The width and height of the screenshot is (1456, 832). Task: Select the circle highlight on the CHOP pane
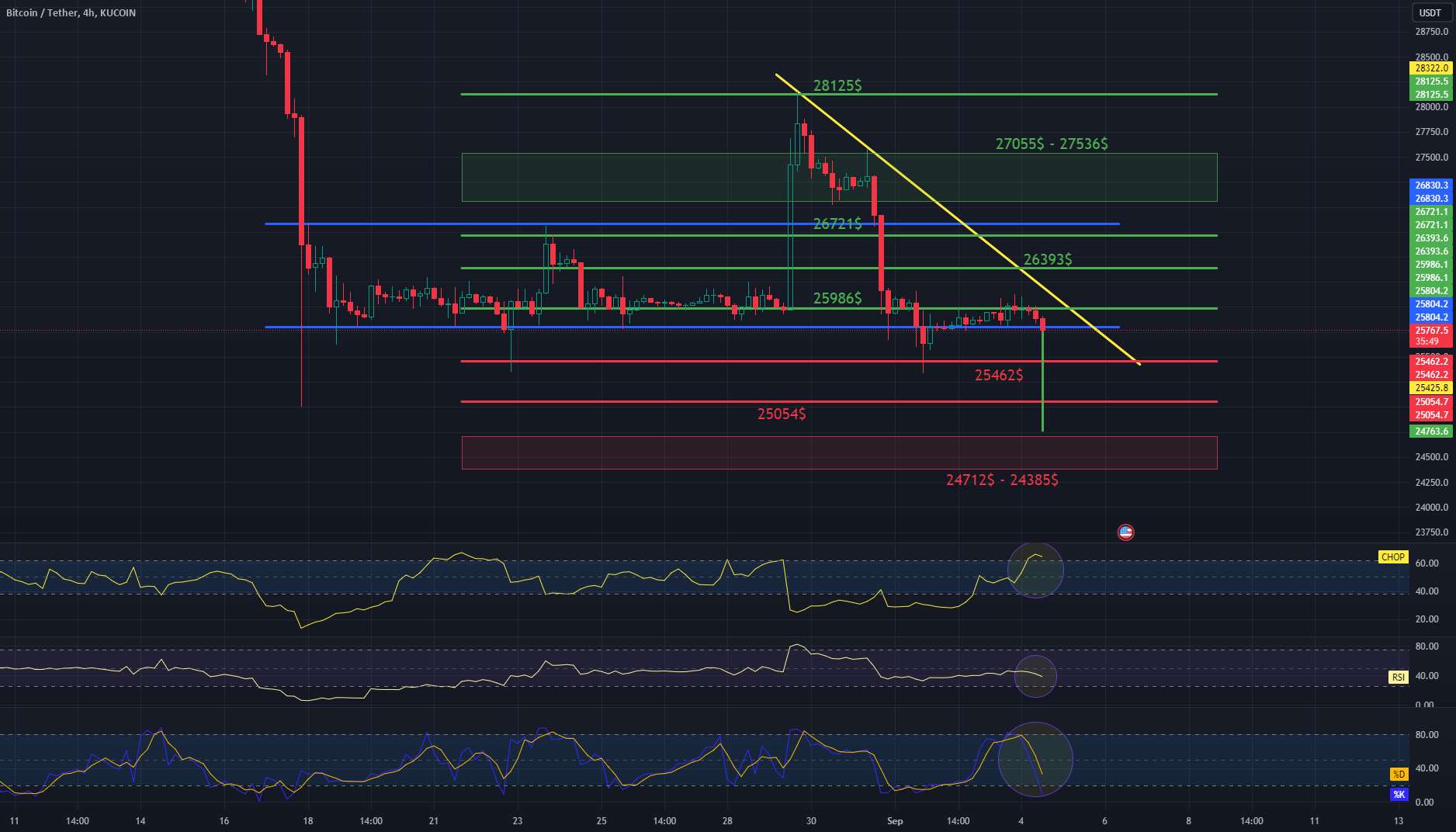click(x=1035, y=570)
